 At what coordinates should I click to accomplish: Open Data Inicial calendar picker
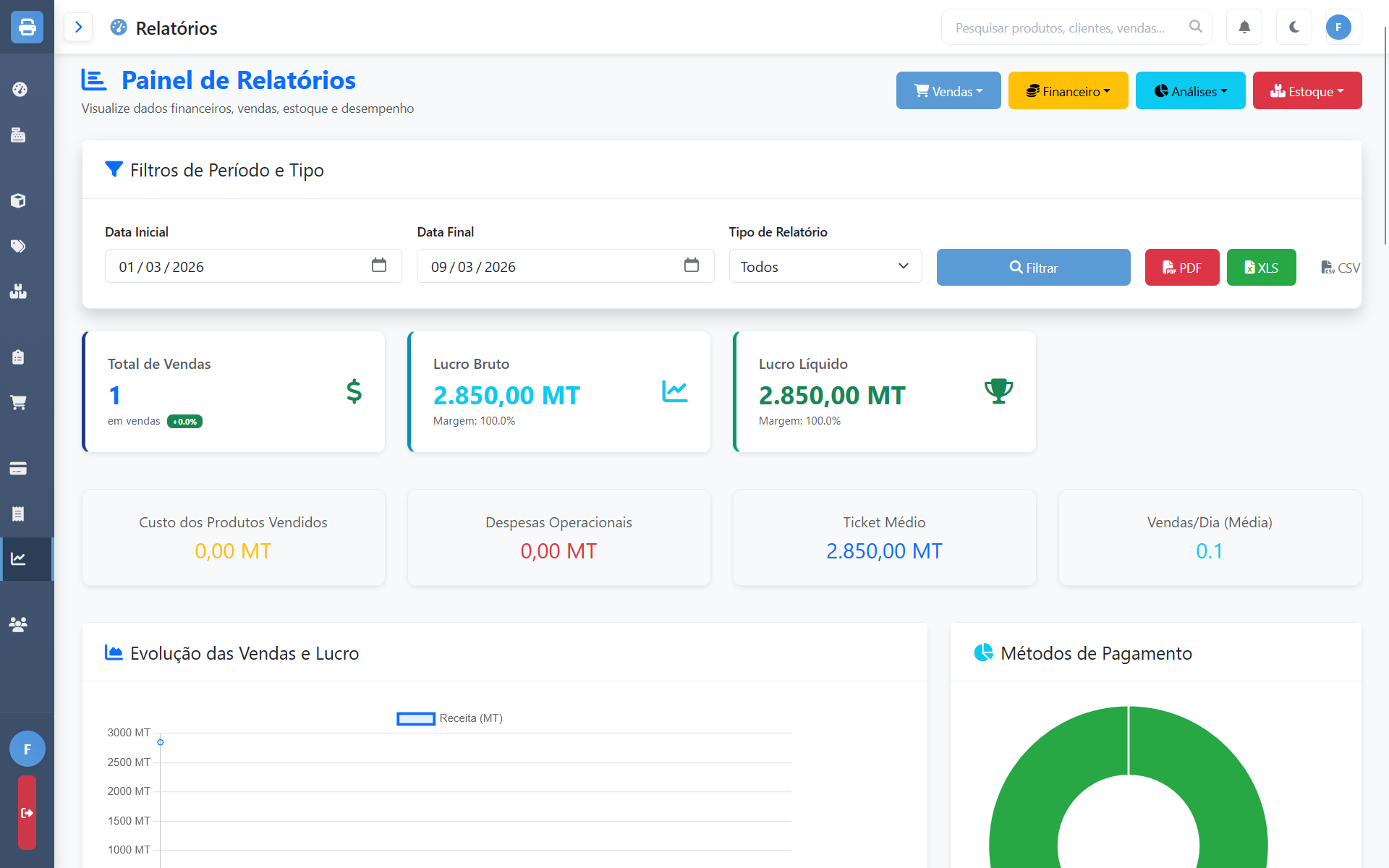pos(379,265)
